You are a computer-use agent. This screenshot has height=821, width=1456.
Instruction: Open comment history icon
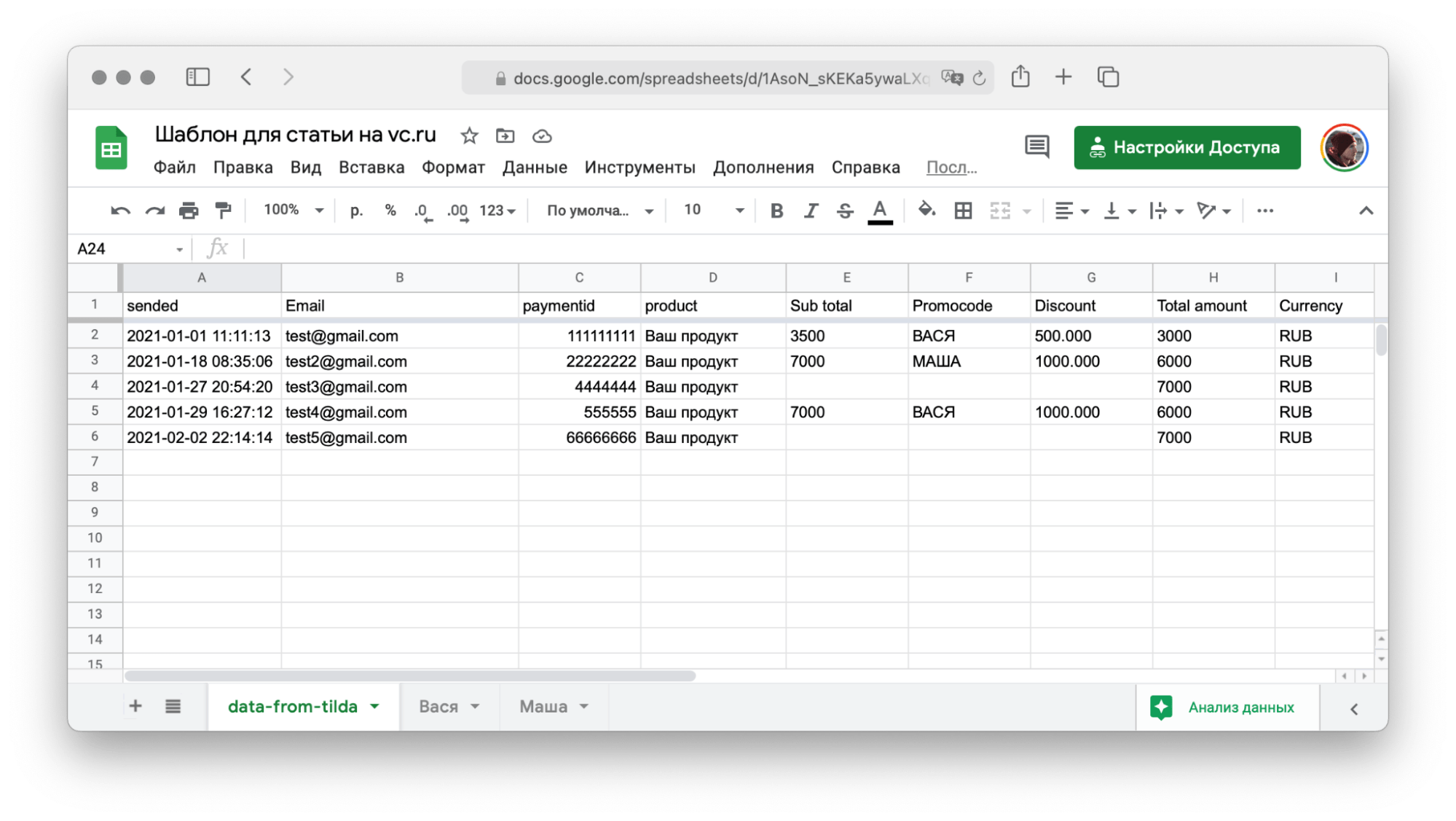[1036, 147]
